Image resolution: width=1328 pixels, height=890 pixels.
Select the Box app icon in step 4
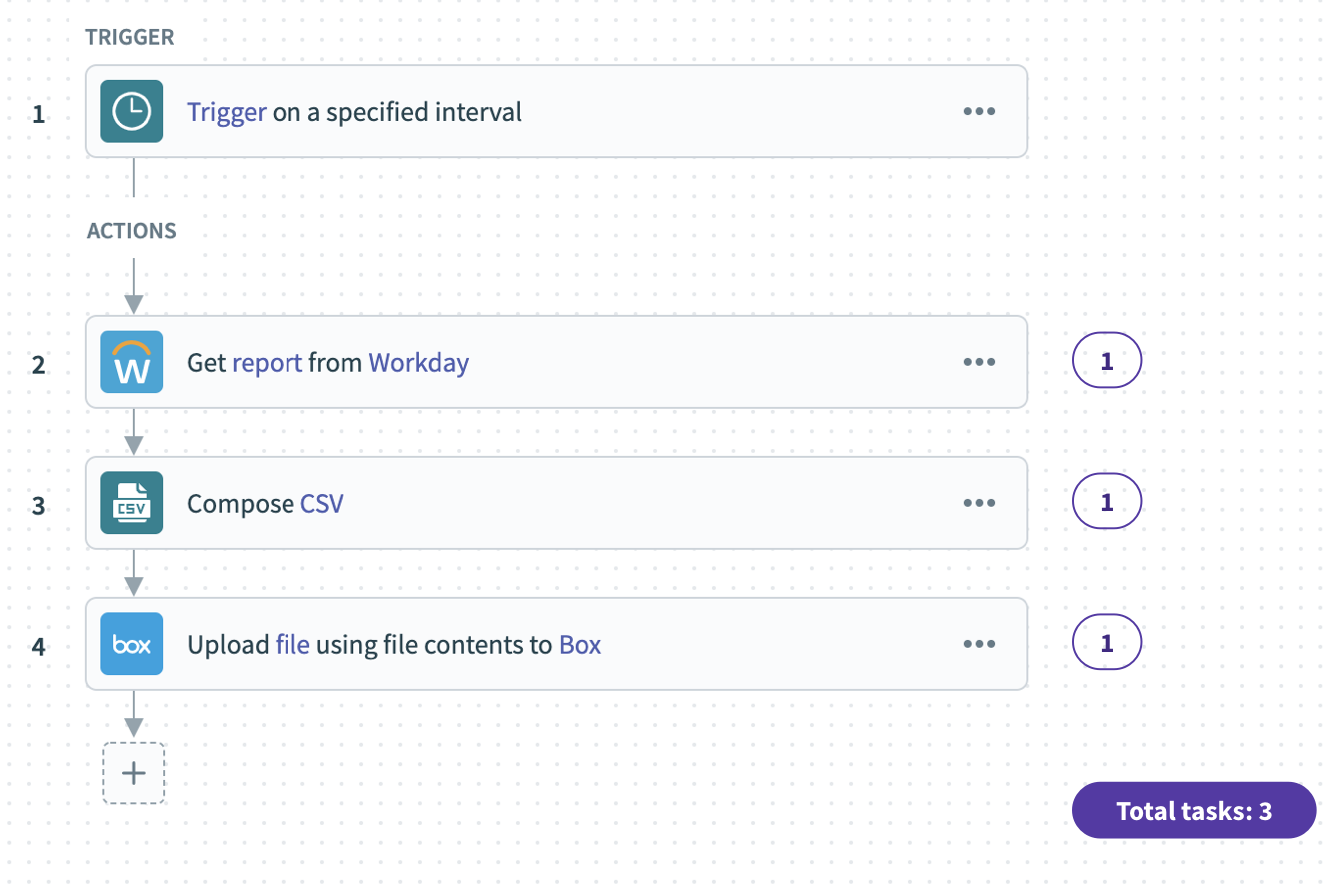click(x=131, y=644)
